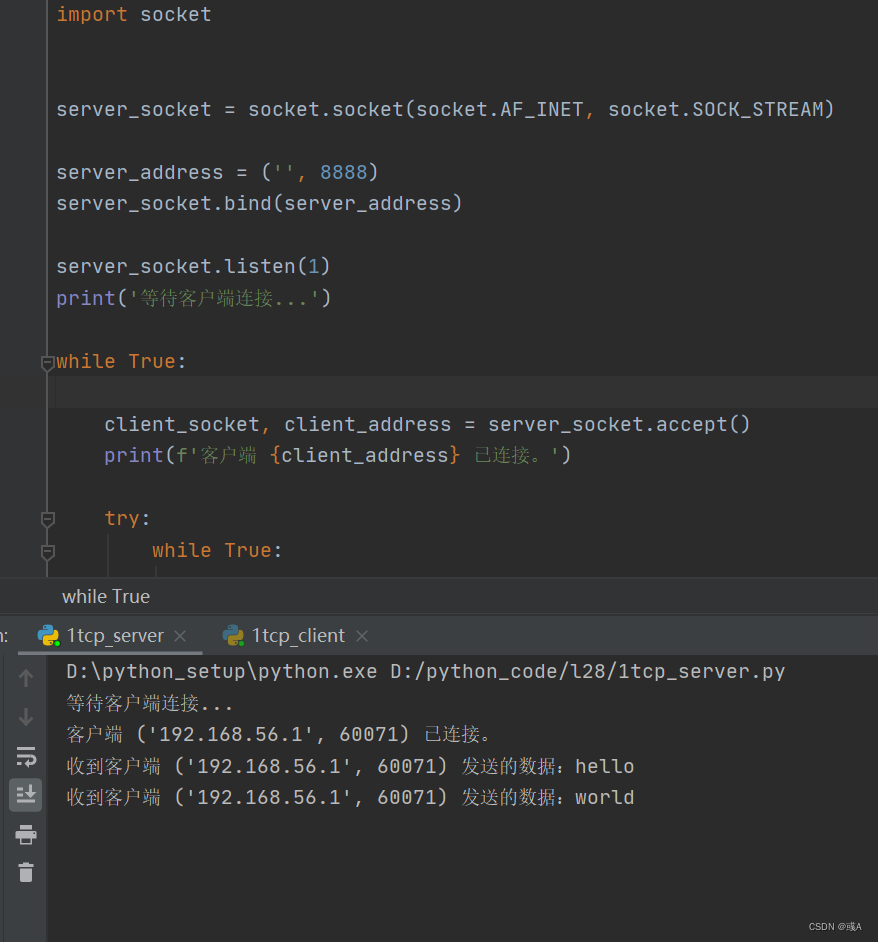
Task: Click the print('等待客户端连接...') line
Action: click(x=194, y=298)
